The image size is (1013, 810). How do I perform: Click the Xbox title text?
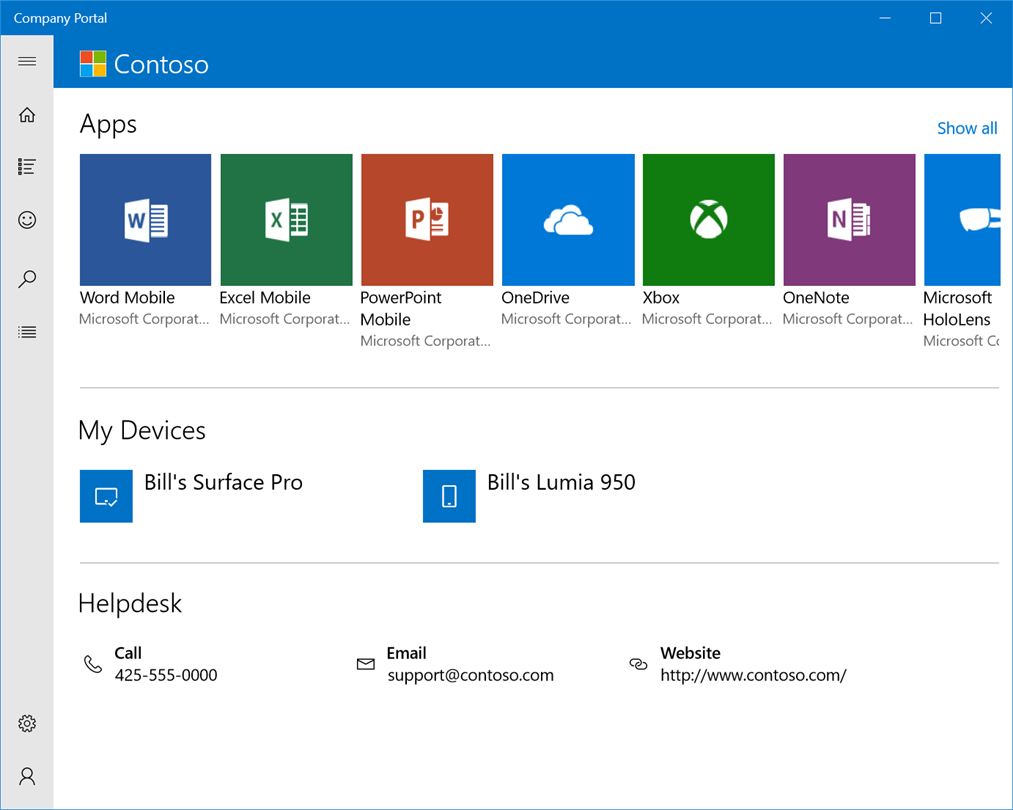[661, 298]
